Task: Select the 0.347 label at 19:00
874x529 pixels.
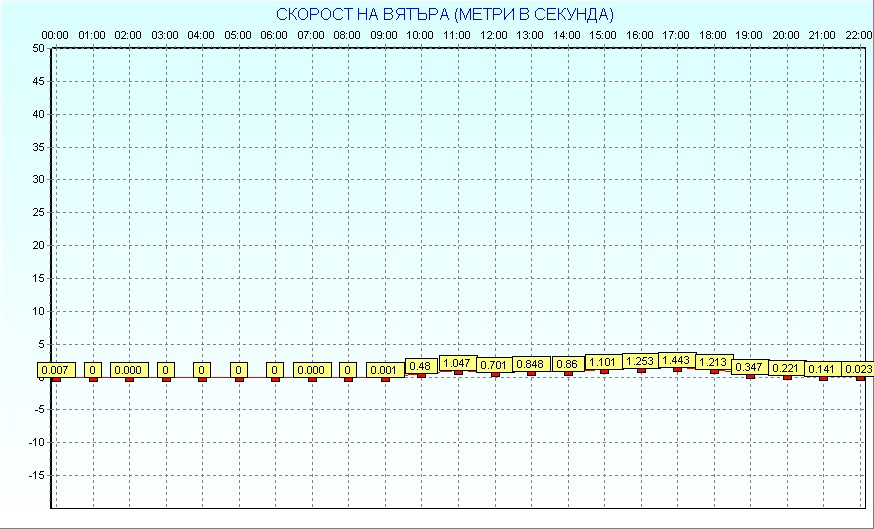Action: (x=749, y=367)
